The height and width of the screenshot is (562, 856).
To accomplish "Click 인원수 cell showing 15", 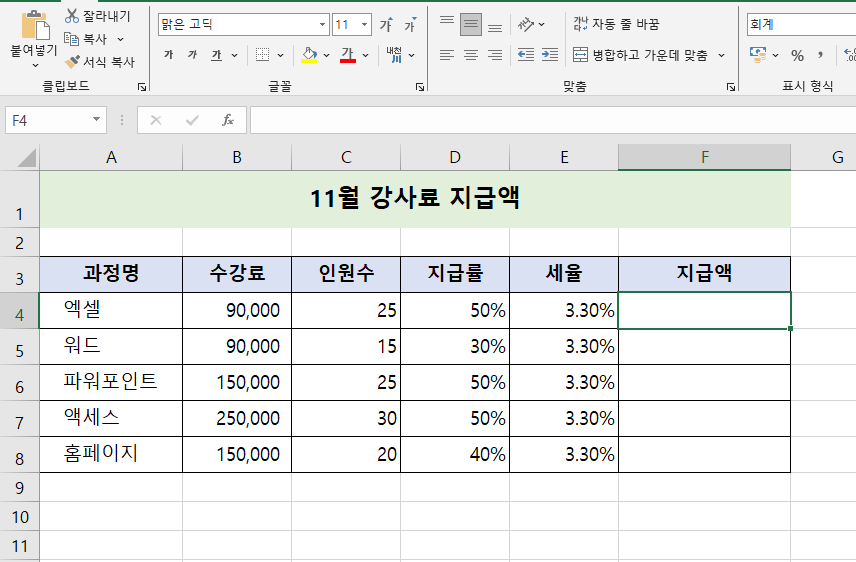I will coord(346,346).
